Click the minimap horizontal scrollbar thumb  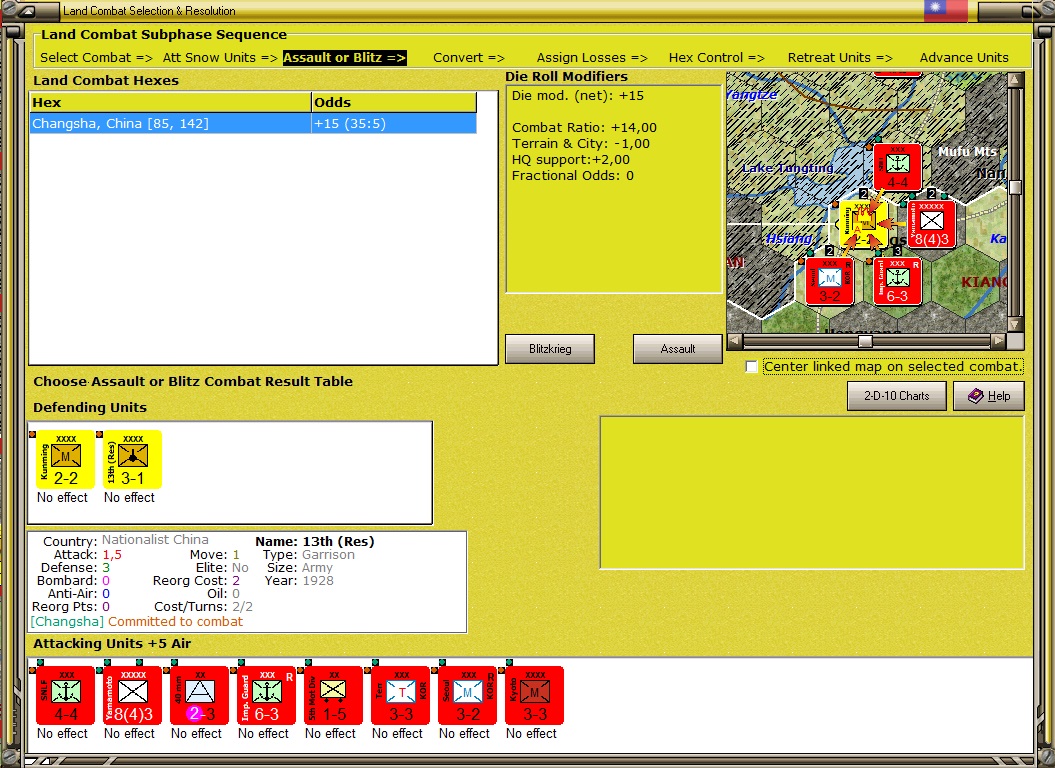[865, 341]
